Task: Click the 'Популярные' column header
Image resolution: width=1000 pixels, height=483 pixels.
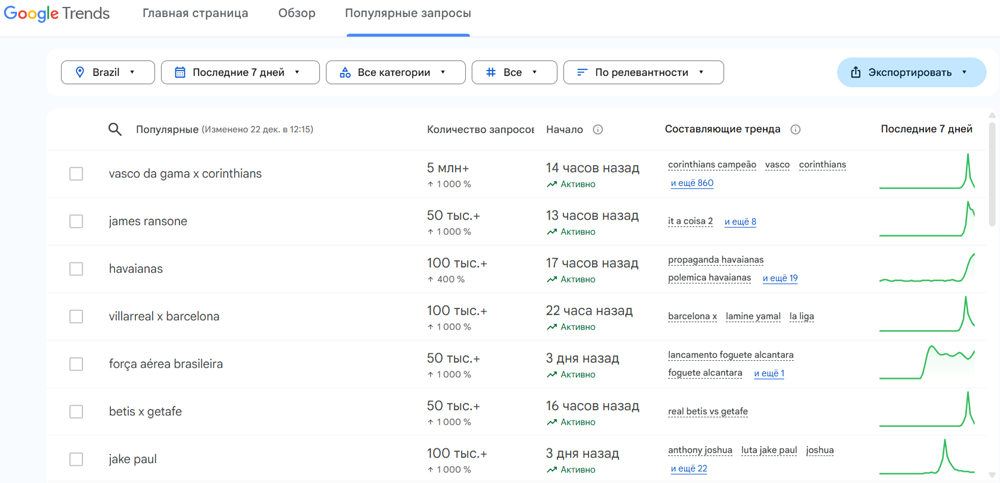Action: (167, 130)
